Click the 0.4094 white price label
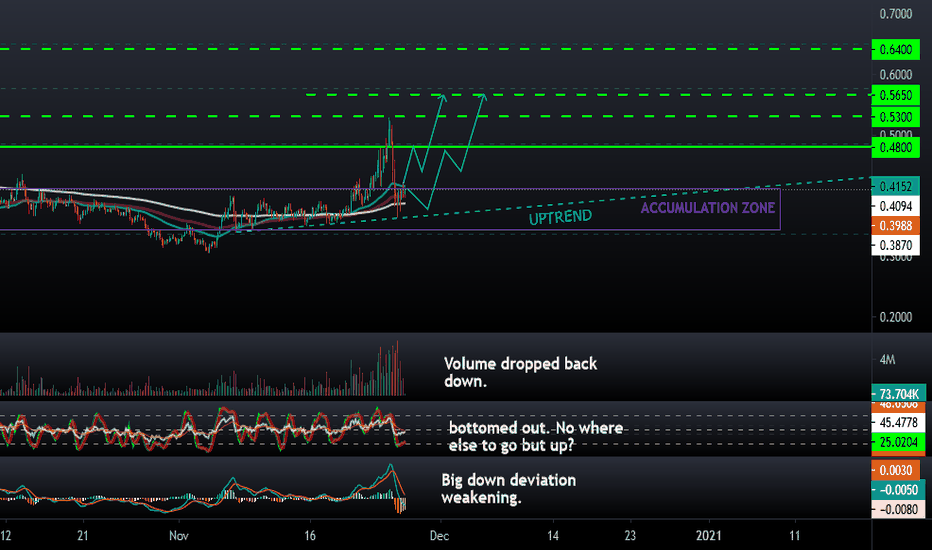Viewport: 932px width, 550px height. [x=895, y=206]
